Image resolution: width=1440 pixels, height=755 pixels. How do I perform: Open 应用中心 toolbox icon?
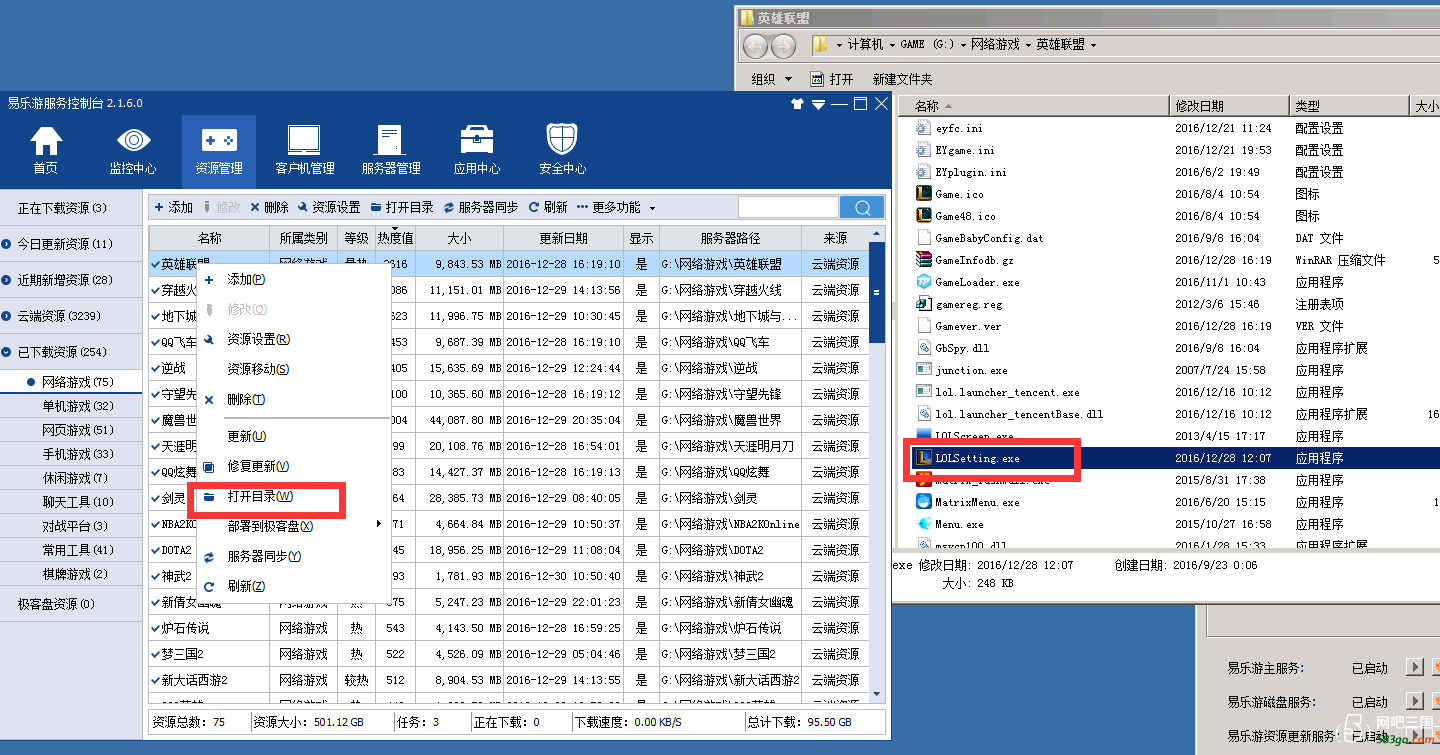[477, 150]
